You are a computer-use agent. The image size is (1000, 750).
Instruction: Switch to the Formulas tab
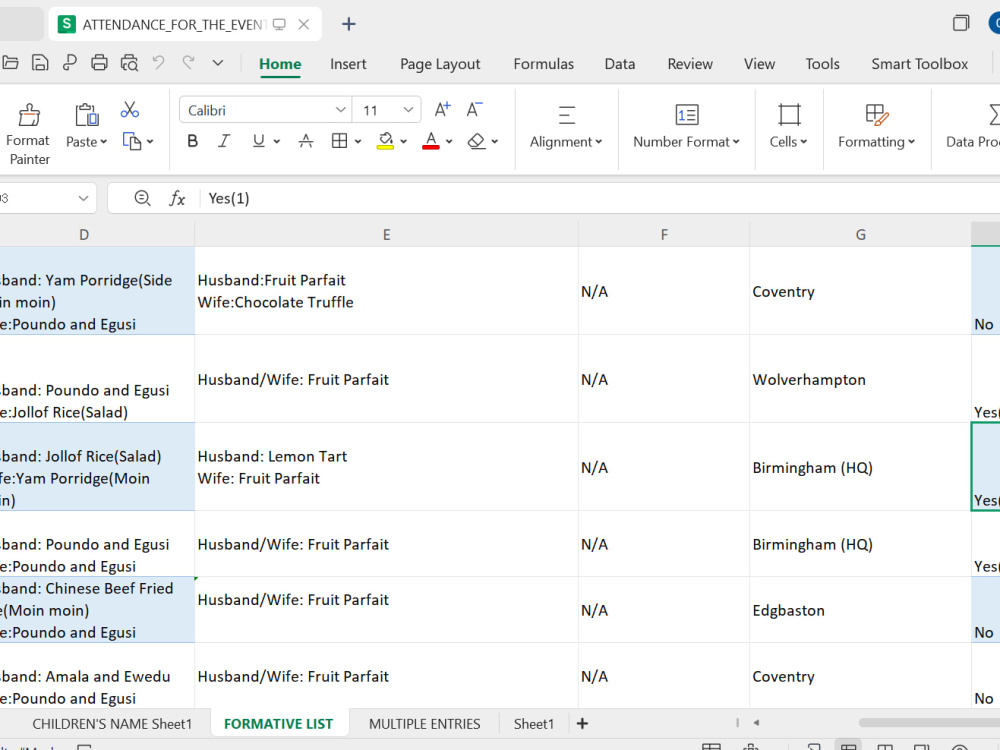click(543, 64)
